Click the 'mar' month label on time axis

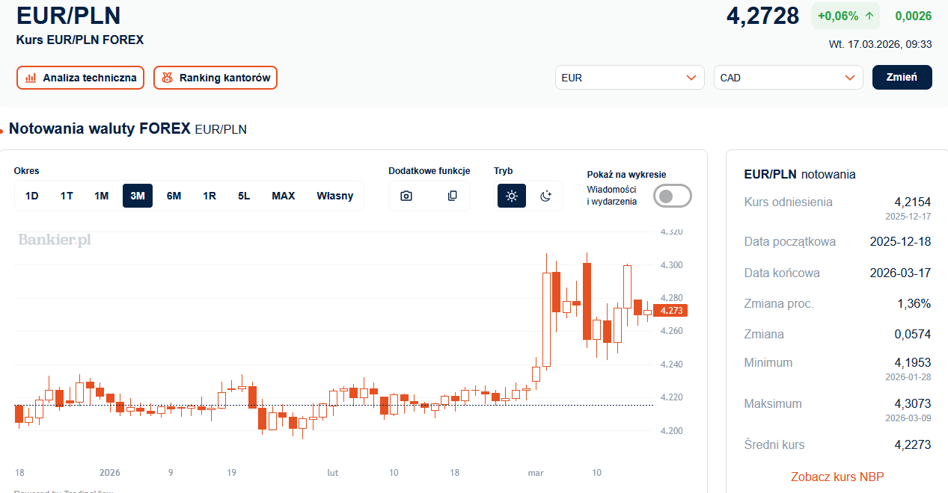[x=536, y=472]
